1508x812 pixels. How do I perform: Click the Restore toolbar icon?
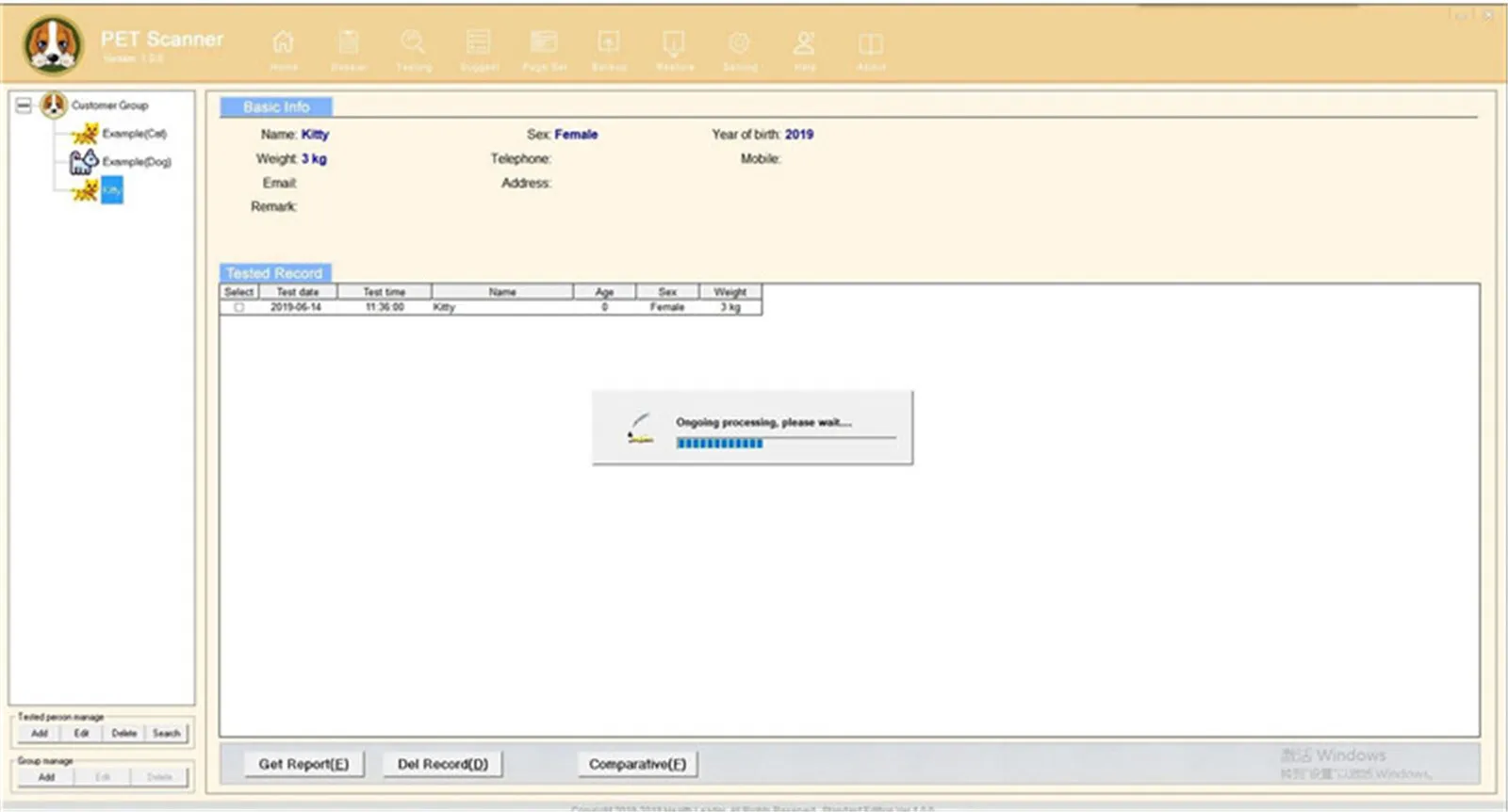tap(674, 43)
